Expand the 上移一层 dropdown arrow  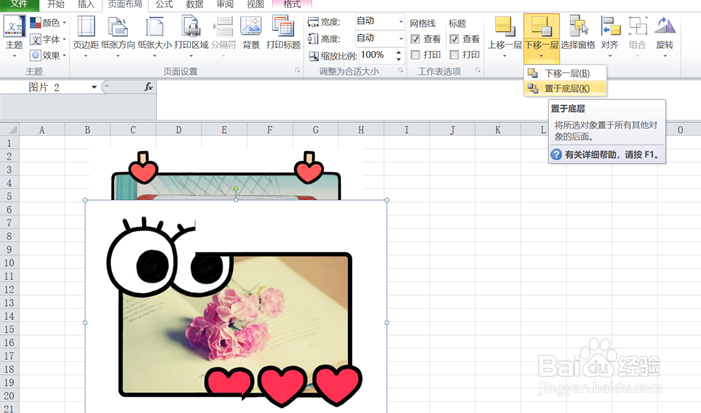[504, 56]
